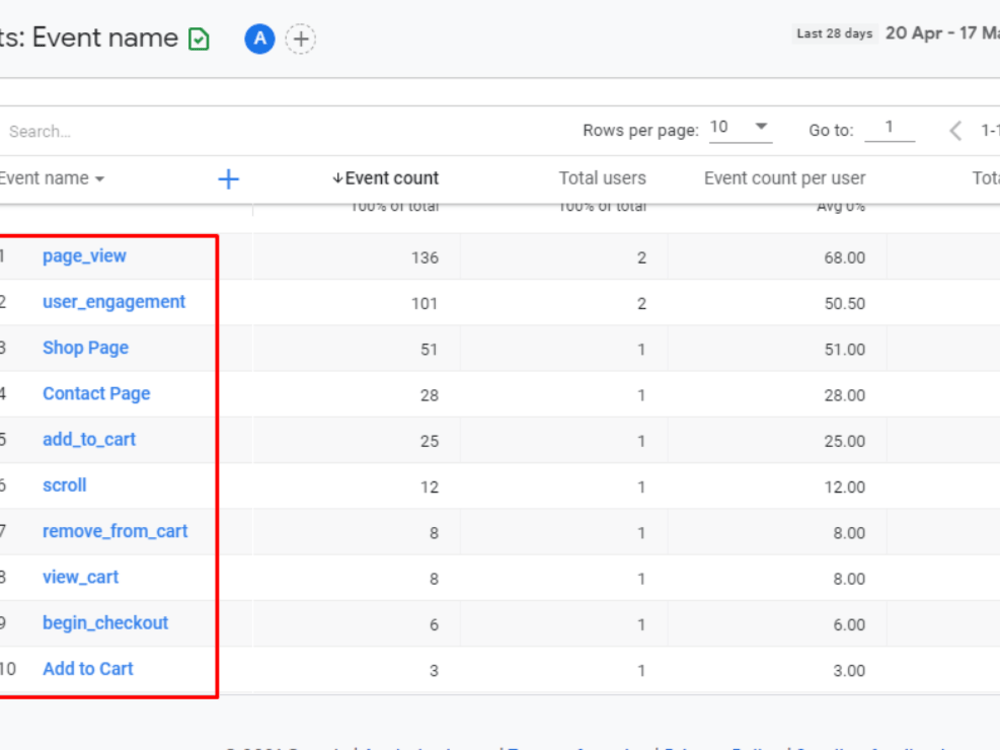Sort by Total users column header
The height and width of the screenshot is (750, 1000).
tap(602, 178)
